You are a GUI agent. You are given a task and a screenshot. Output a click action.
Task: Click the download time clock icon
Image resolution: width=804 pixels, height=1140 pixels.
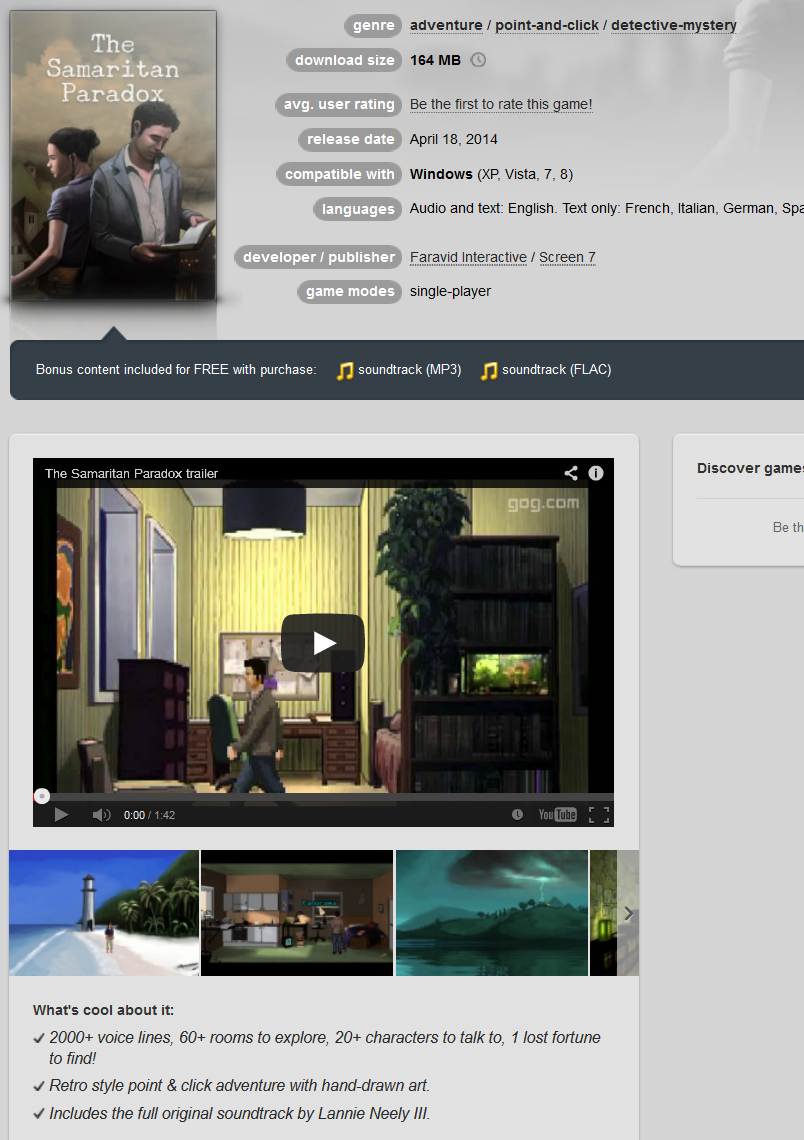478,60
